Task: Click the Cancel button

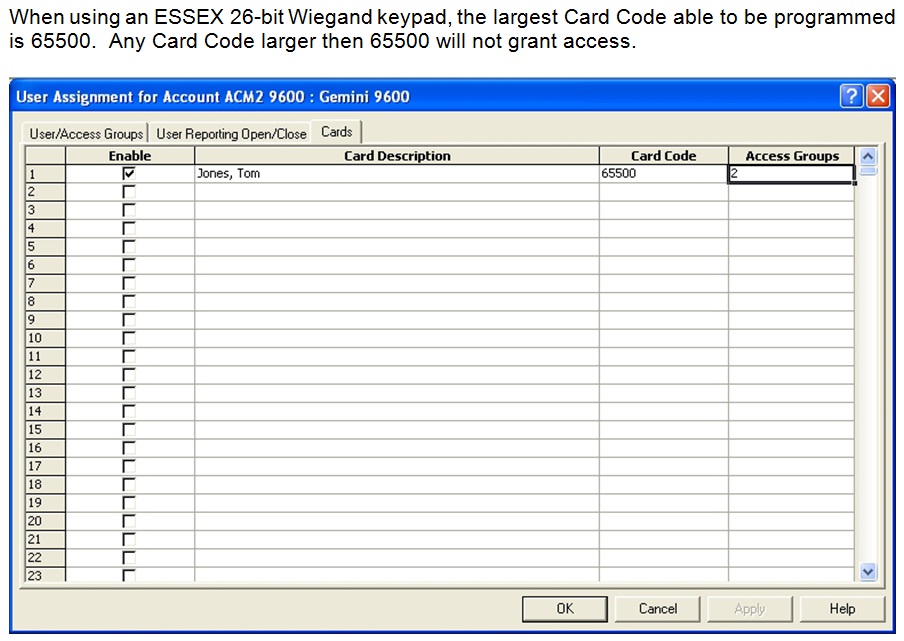Action: click(x=658, y=608)
